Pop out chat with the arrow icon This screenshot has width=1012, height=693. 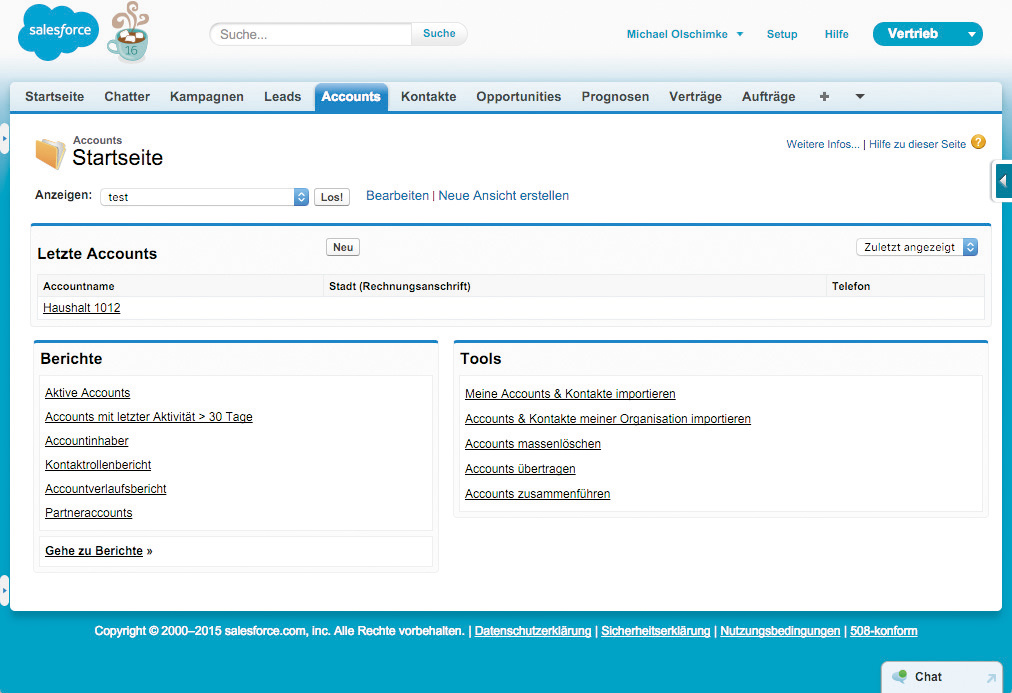click(991, 678)
